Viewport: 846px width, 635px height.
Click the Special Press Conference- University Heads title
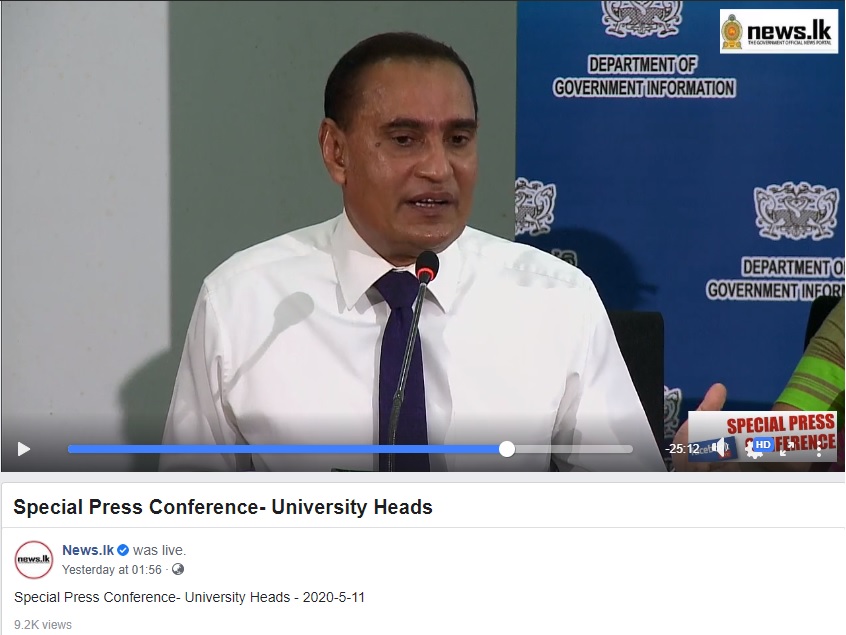point(223,507)
